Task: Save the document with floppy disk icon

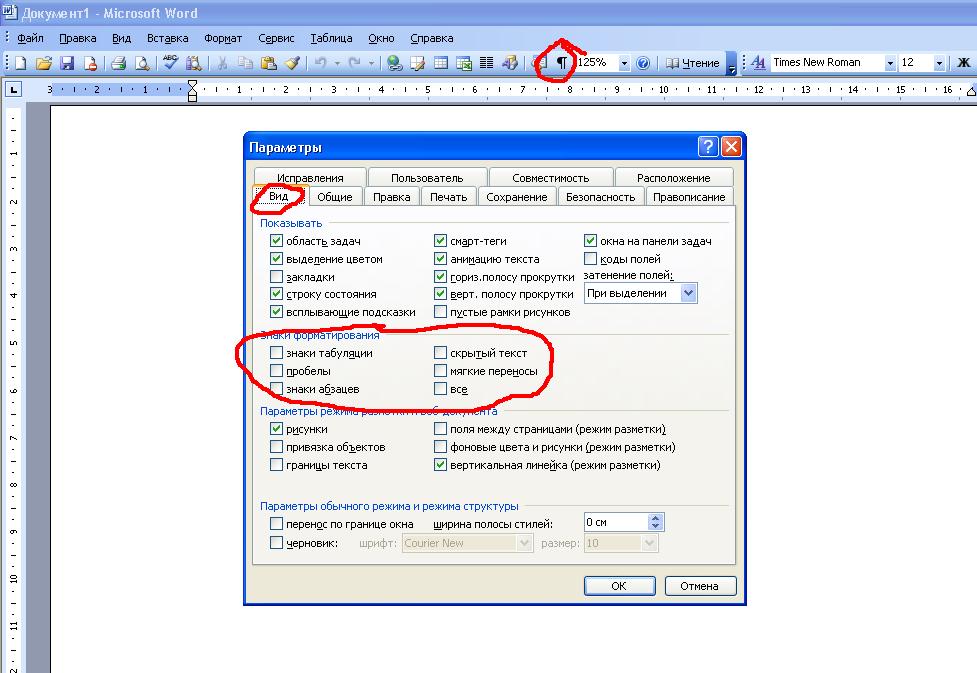Action: pos(67,63)
